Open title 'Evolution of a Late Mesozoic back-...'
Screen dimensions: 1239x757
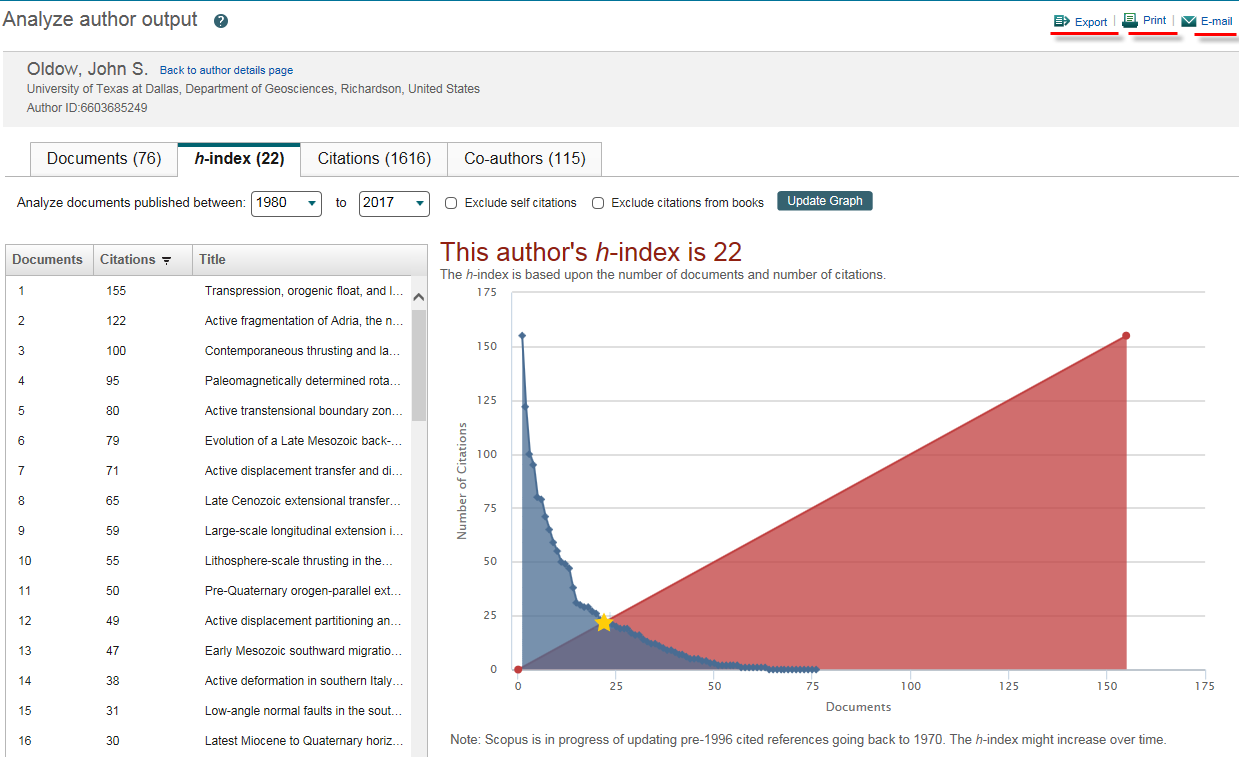point(303,441)
